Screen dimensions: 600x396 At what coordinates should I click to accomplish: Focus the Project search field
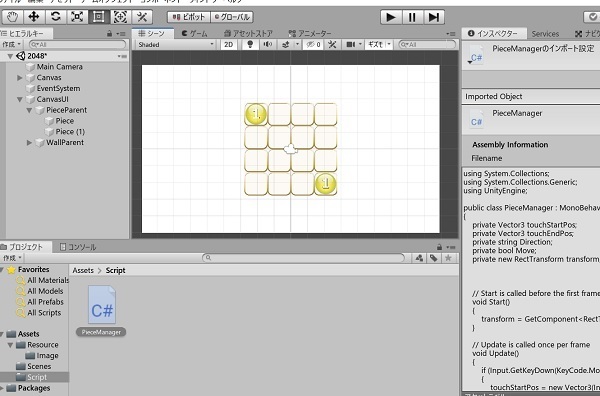[303, 258]
